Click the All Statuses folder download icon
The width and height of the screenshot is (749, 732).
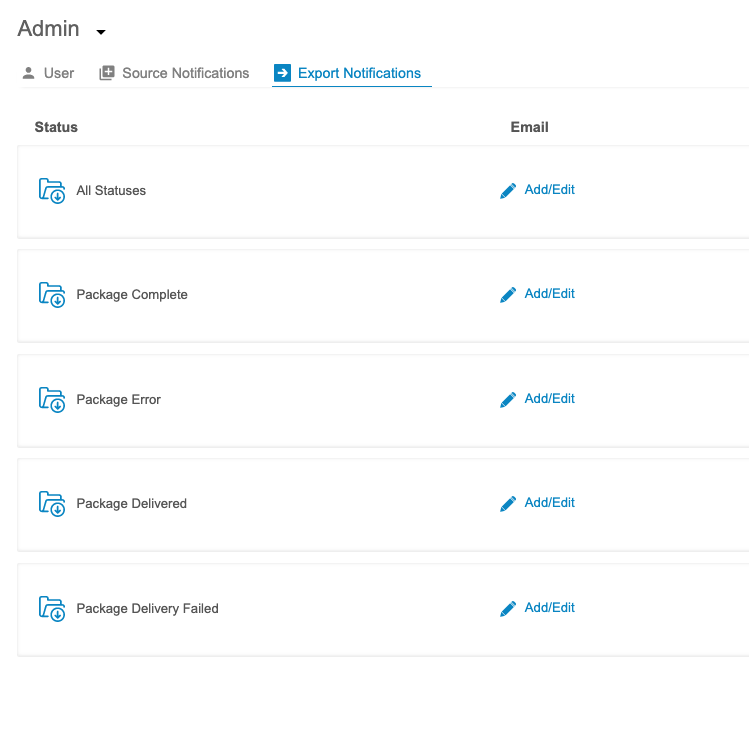click(x=51, y=190)
